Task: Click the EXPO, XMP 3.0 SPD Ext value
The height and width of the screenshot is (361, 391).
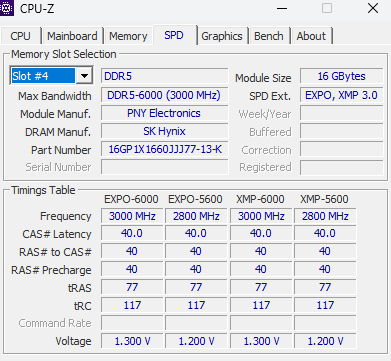Action: tap(341, 95)
